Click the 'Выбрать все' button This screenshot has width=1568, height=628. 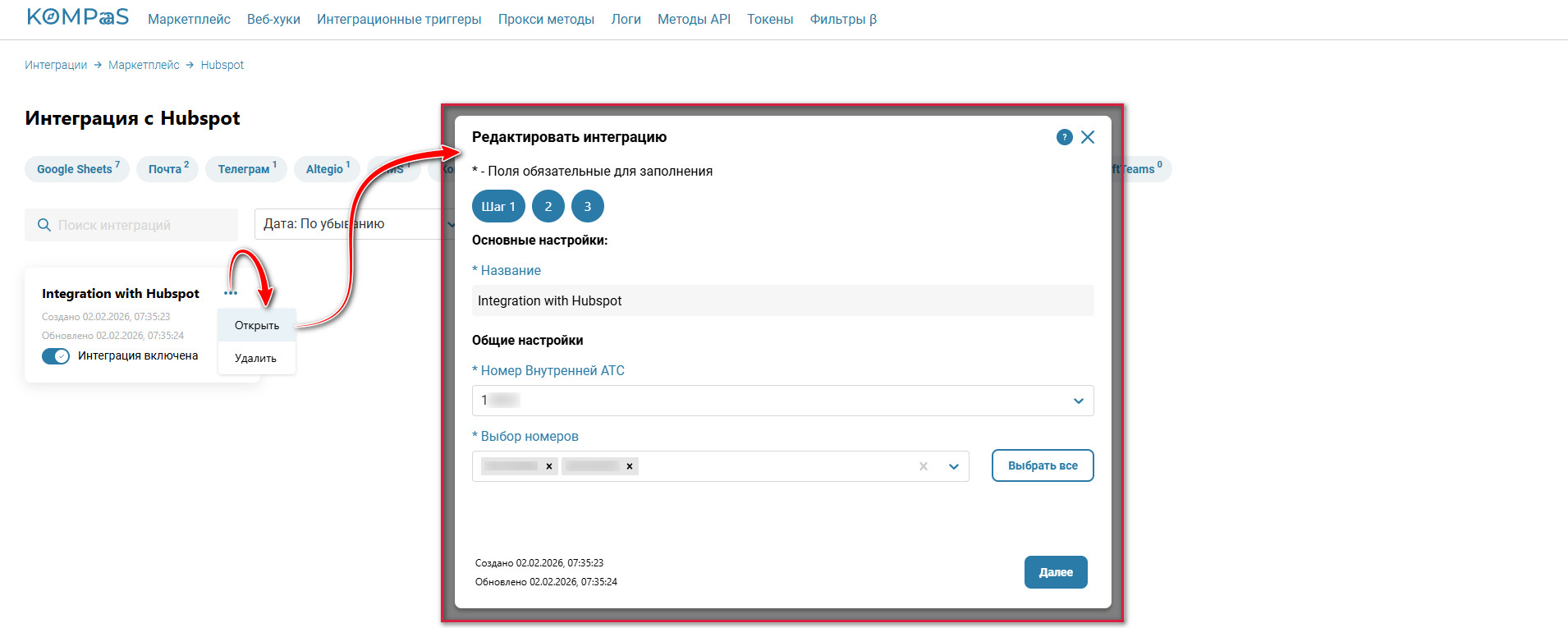tap(1043, 465)
